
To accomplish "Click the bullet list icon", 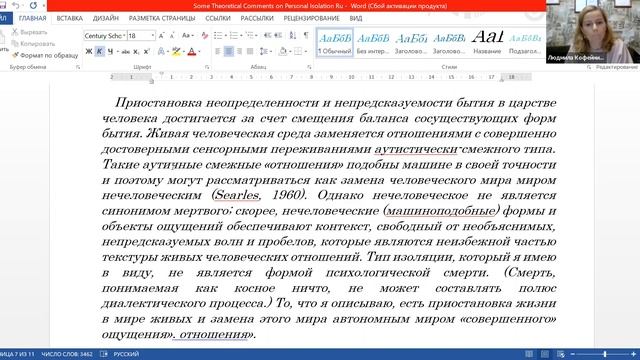I will [218, 36].
